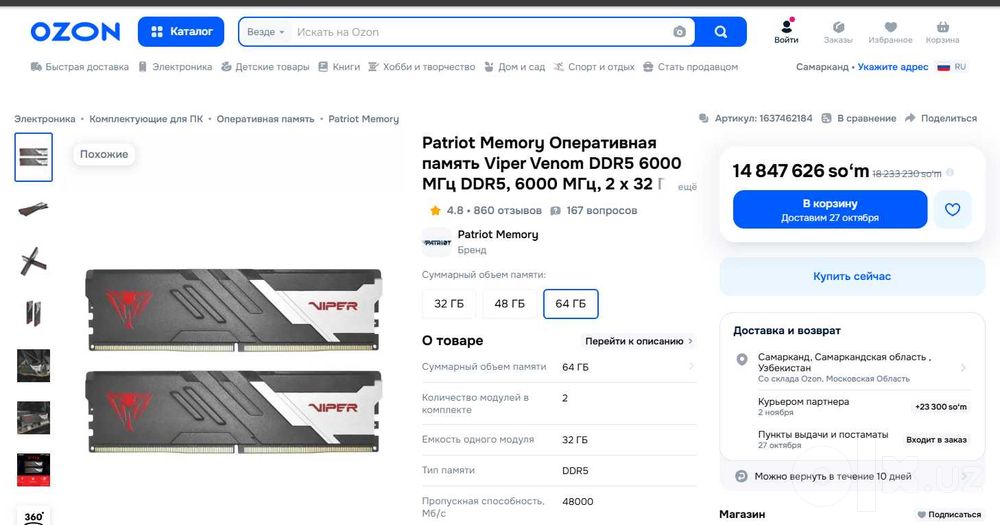Viewport: 1000px width, 525px height.
Task: Open the Стать продавцом link
Action: (x=691, y=67)
